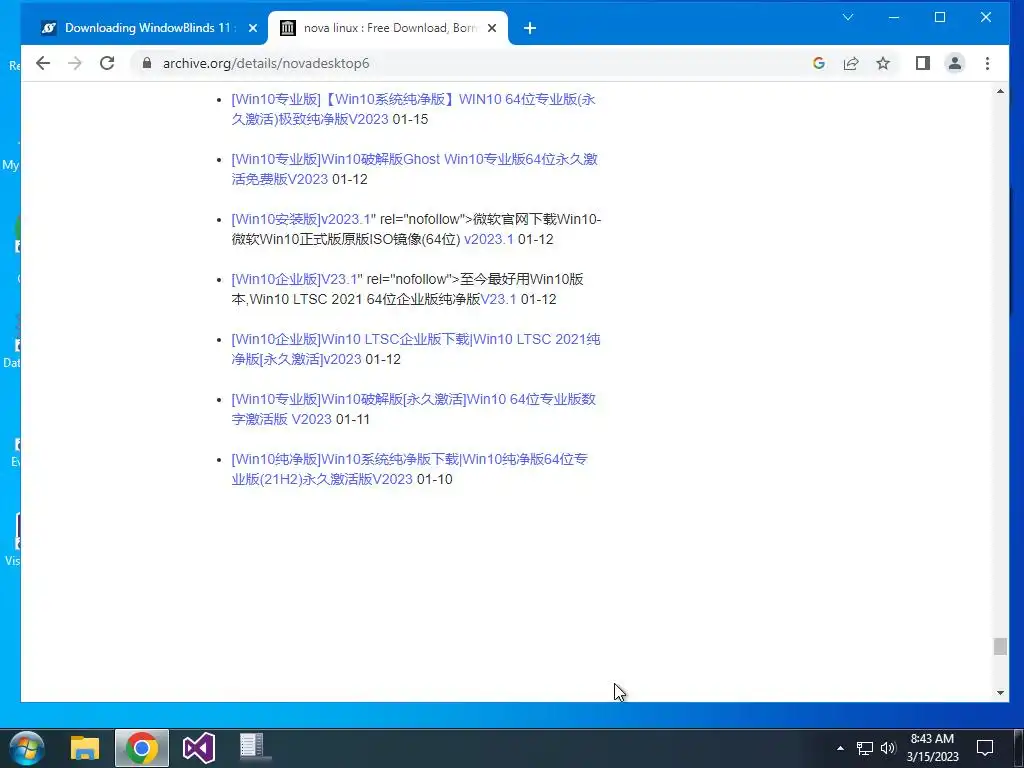Open the WIN10 64位专业版 V2023 01-15 link
Image resolution: width=1024 pixels, height=768 pixels.
pyautogui.click(x=413, y=109)
